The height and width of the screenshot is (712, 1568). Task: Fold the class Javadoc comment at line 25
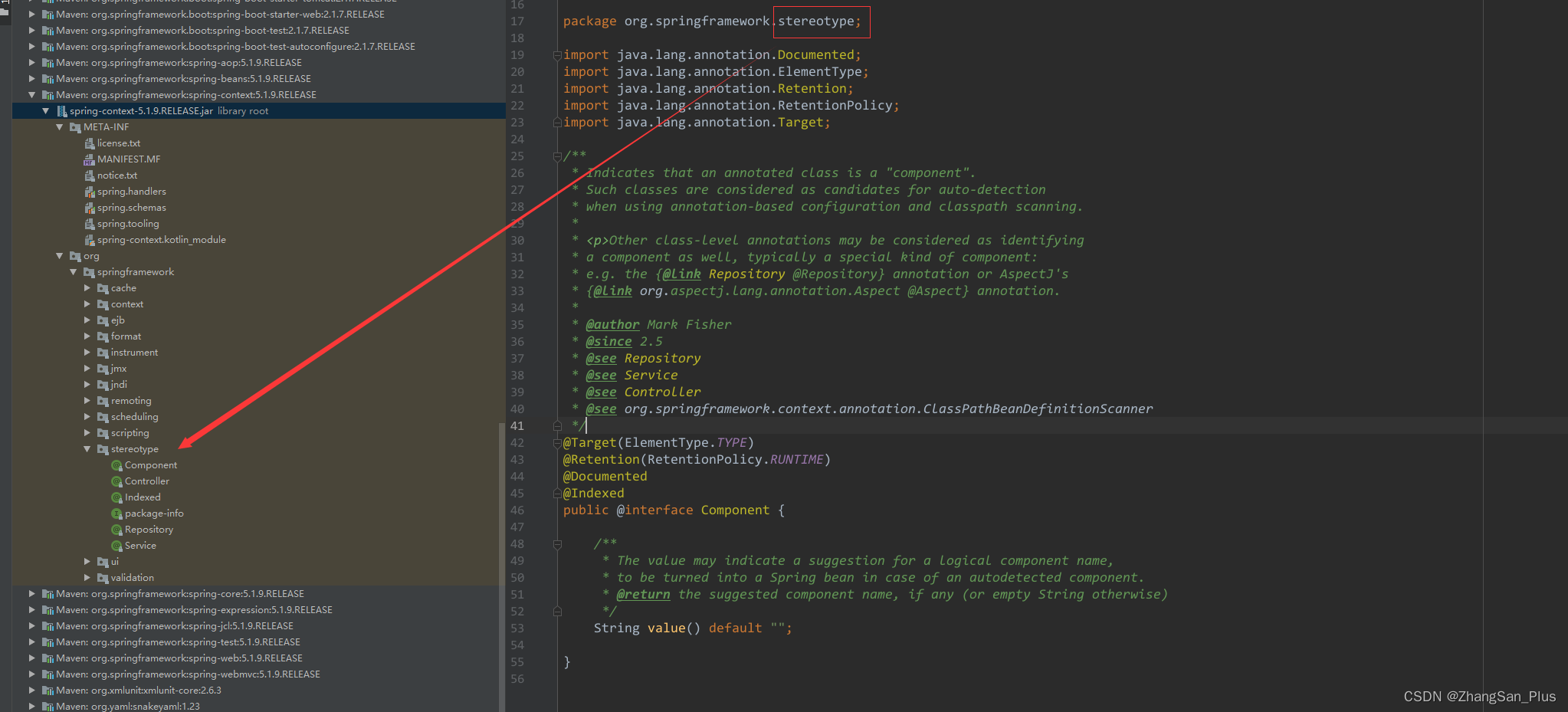click(x=557, y=156)
